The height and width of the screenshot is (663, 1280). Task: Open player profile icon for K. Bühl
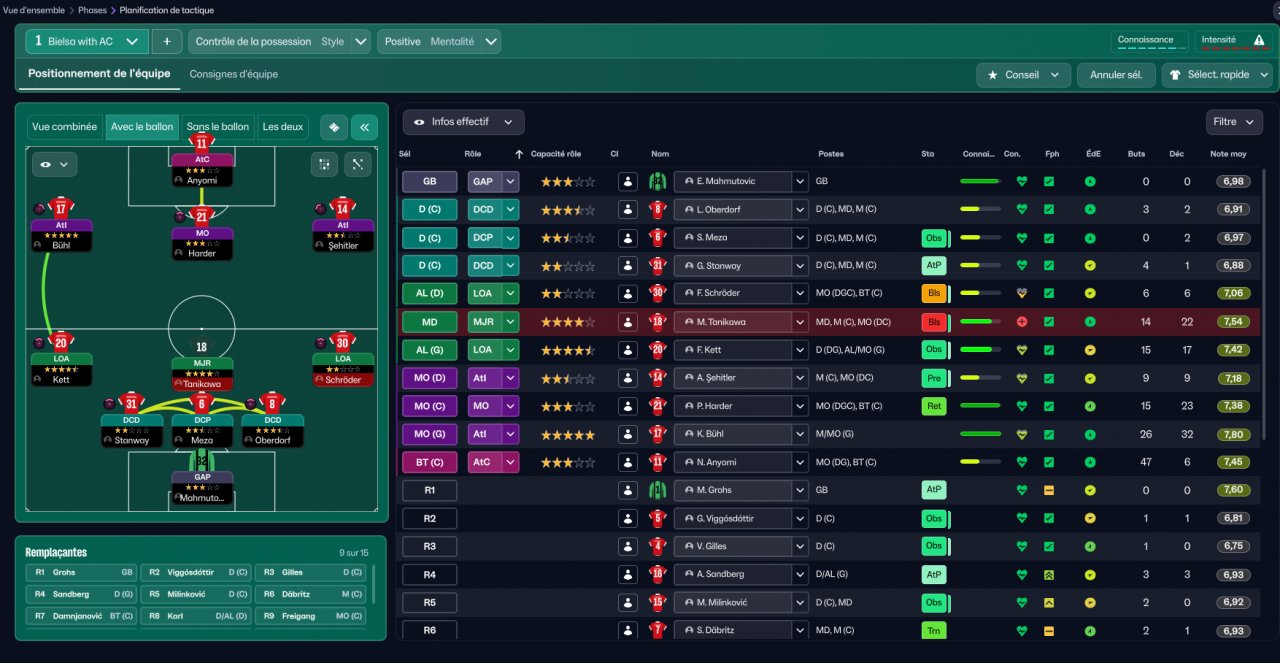pos(628,434)
